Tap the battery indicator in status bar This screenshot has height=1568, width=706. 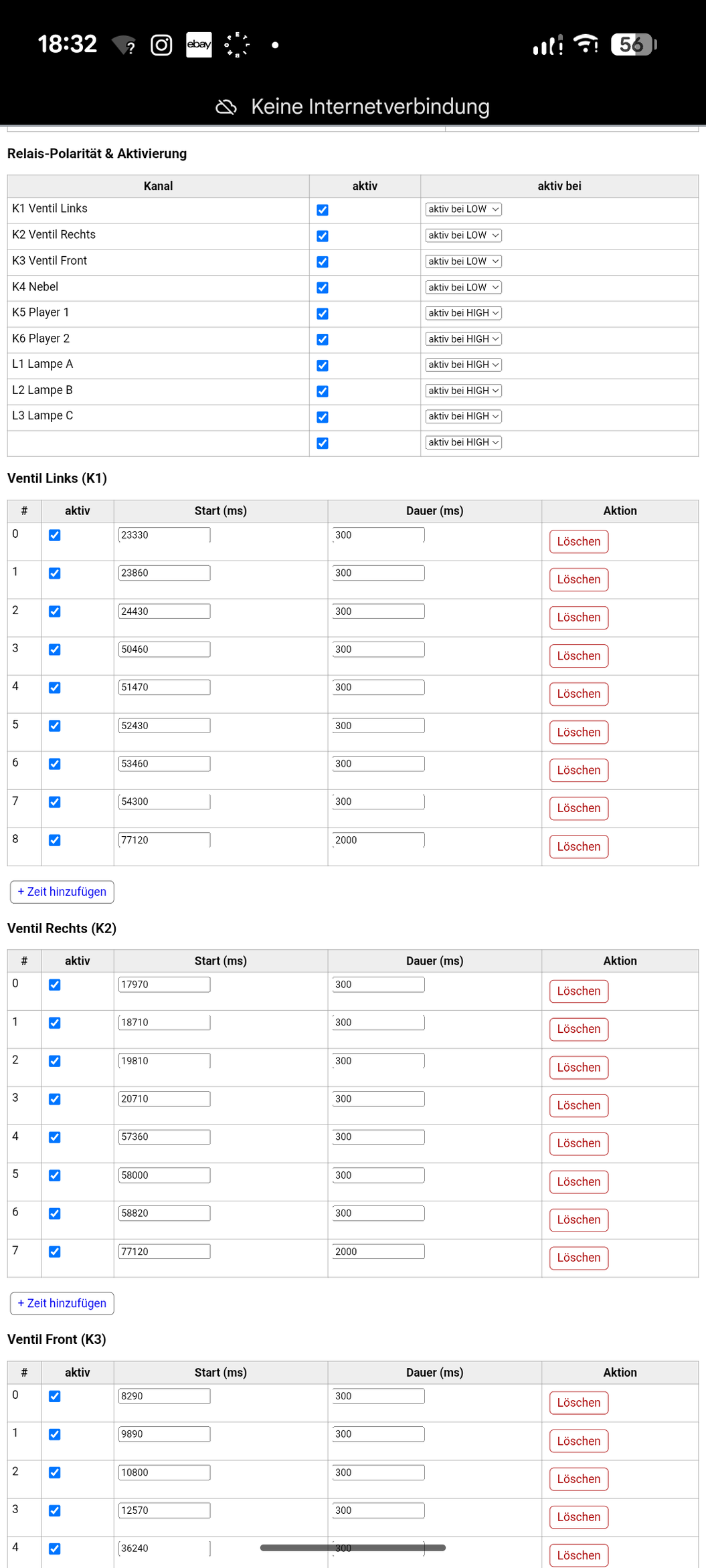tap(633, 45)
